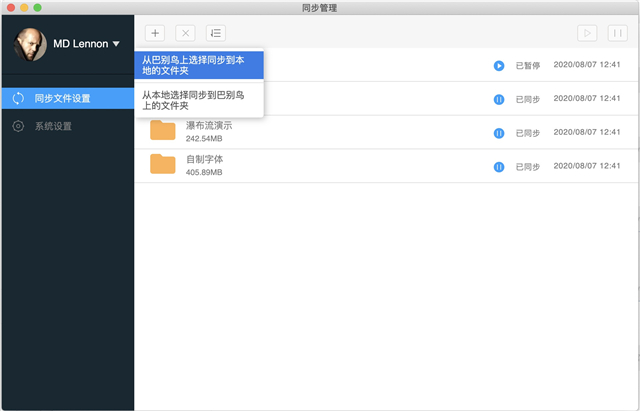Select the 自制字体 folder icon

coord(163,165)
